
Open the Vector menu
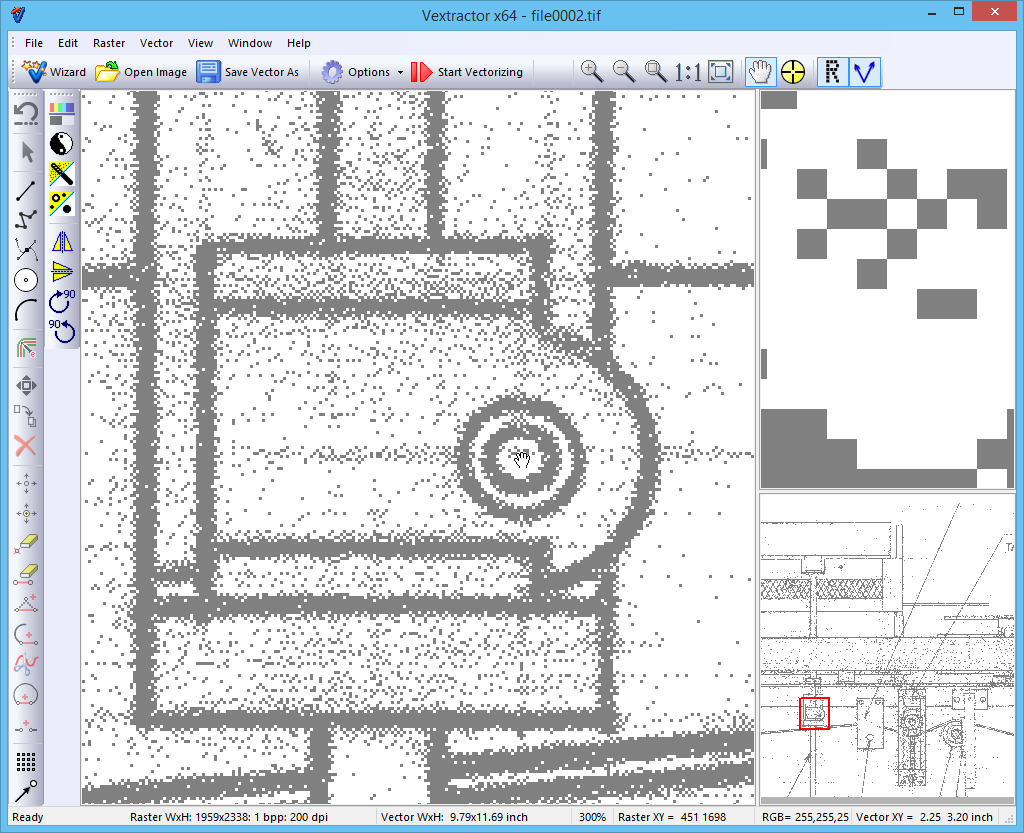[156, 43]
